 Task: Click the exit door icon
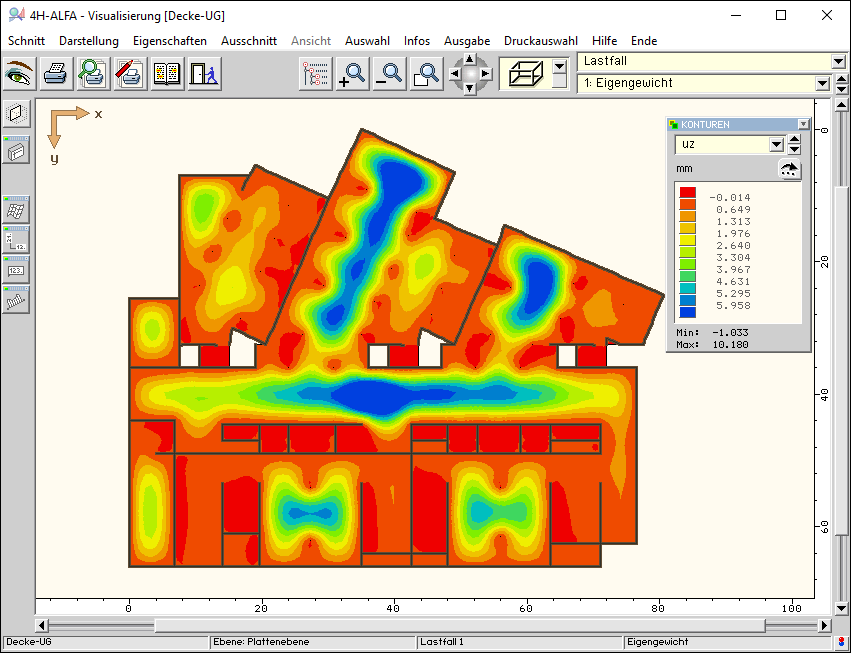204,73
